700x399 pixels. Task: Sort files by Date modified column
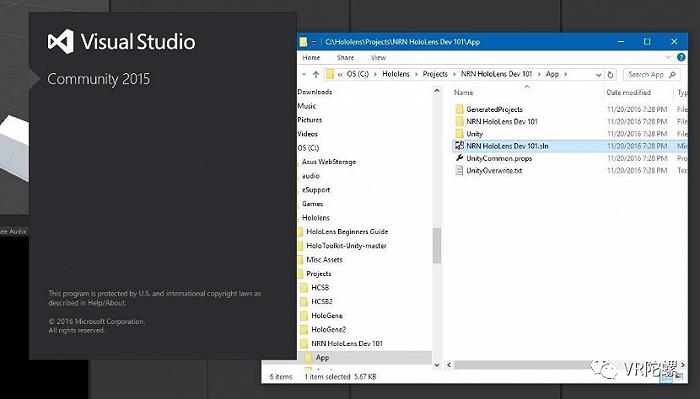point(628,92)
